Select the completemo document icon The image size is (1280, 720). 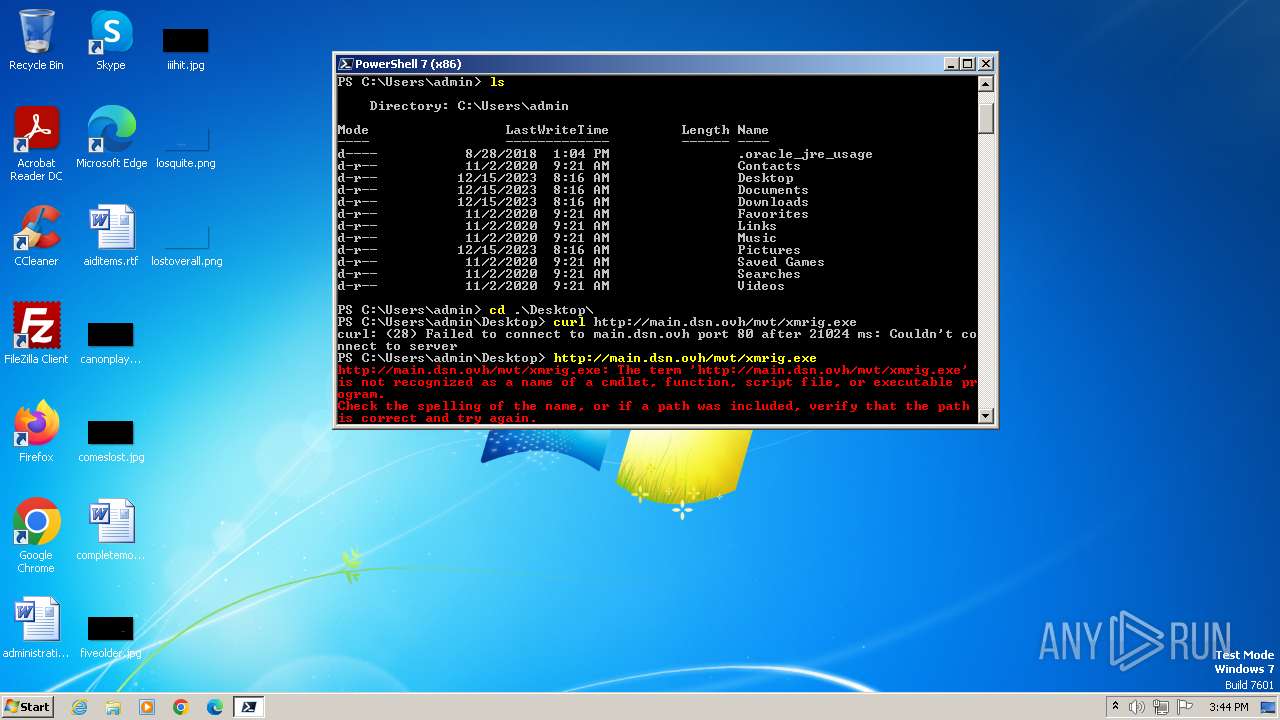tap(110, 530)
